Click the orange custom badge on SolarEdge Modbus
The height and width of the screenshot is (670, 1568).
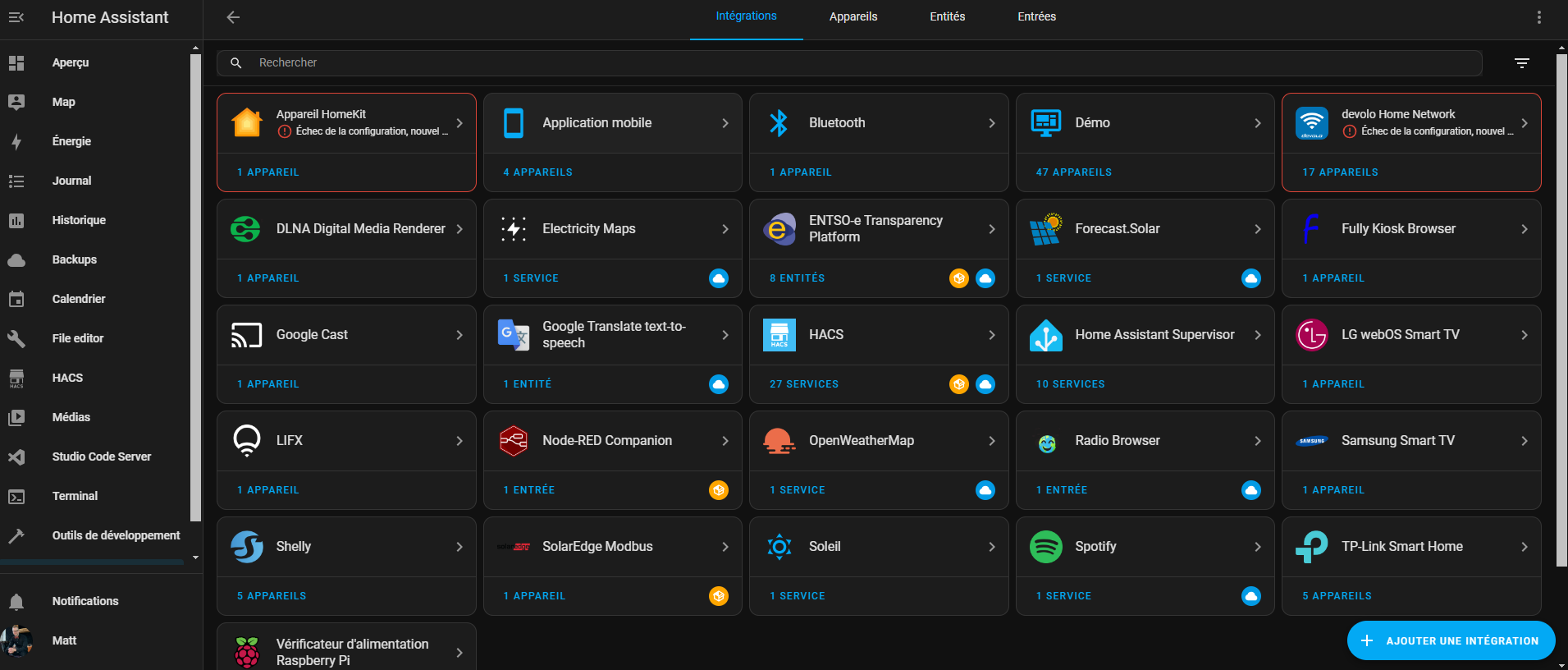click(x=719, y=596)
